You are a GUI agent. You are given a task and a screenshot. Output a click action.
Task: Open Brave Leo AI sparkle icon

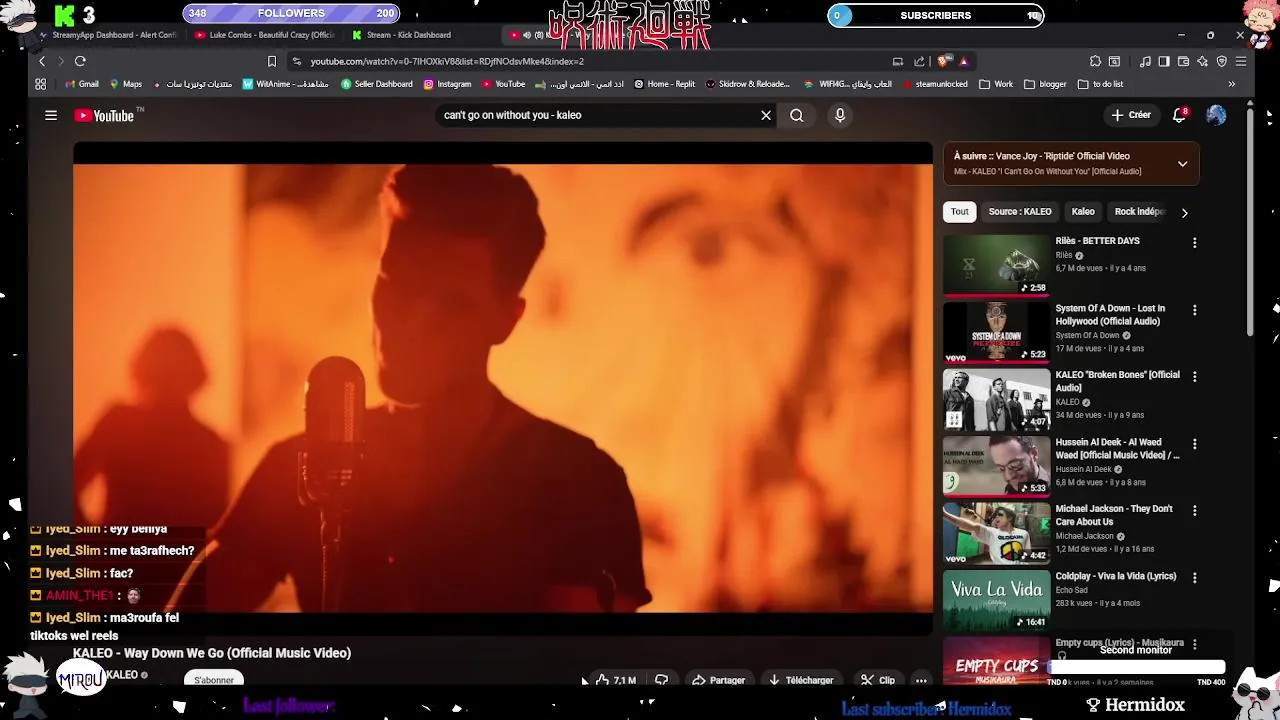click(x=1202, y=61)
